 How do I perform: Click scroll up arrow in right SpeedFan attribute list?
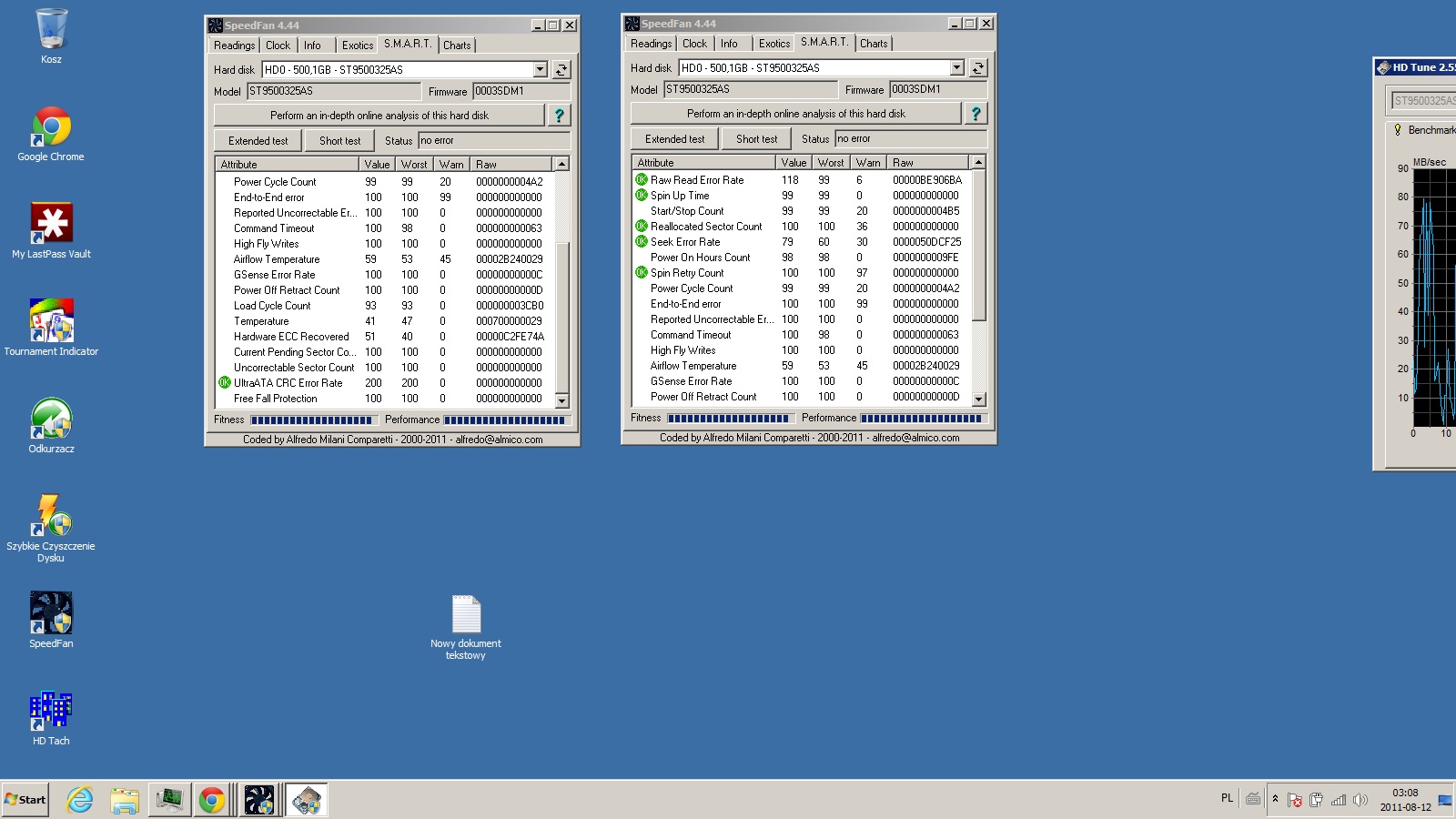pyautogui.click(x=978, y=163)
